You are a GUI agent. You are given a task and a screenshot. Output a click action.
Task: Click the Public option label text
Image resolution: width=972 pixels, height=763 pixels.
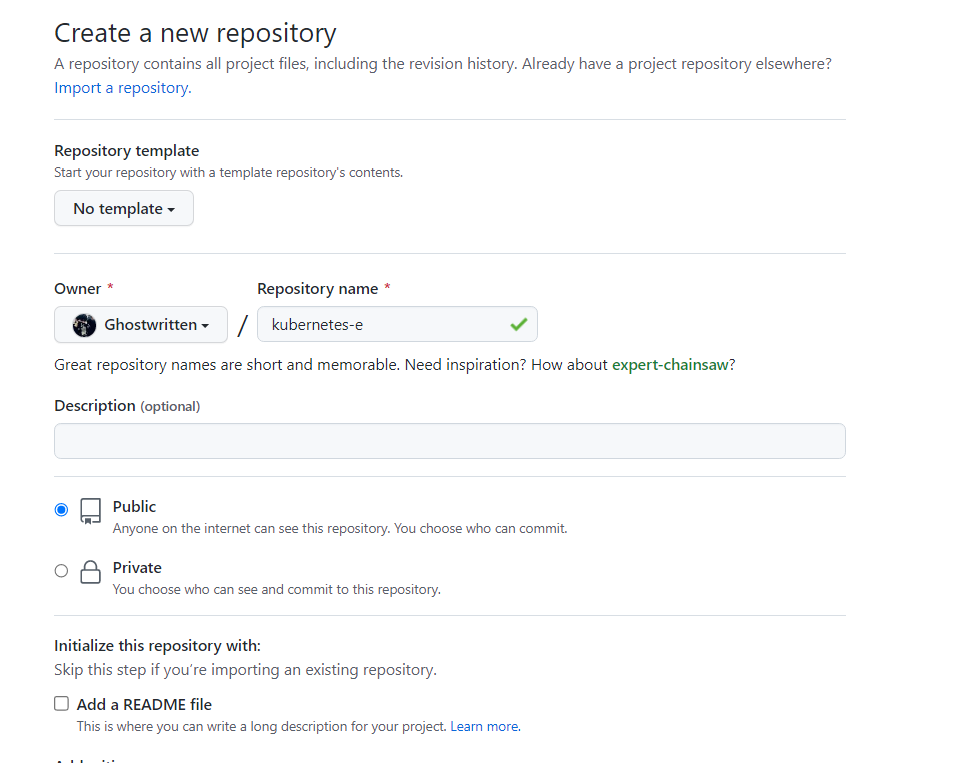pos(135,506)
